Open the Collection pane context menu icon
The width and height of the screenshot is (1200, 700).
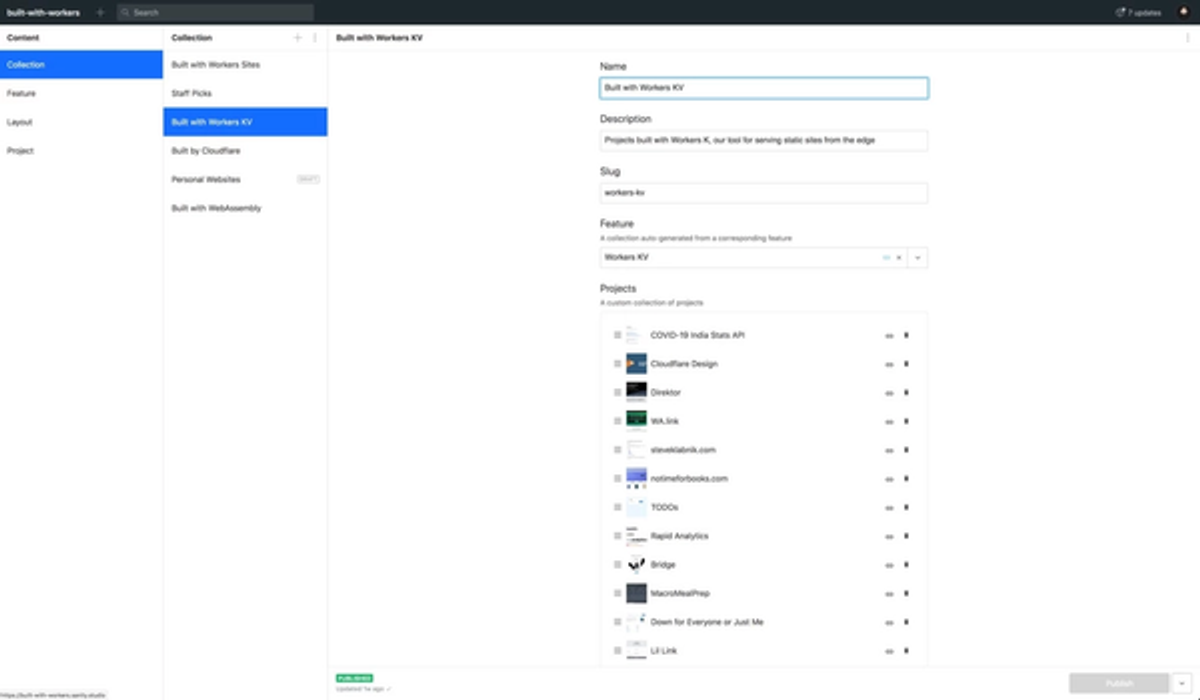click(313, 37)
